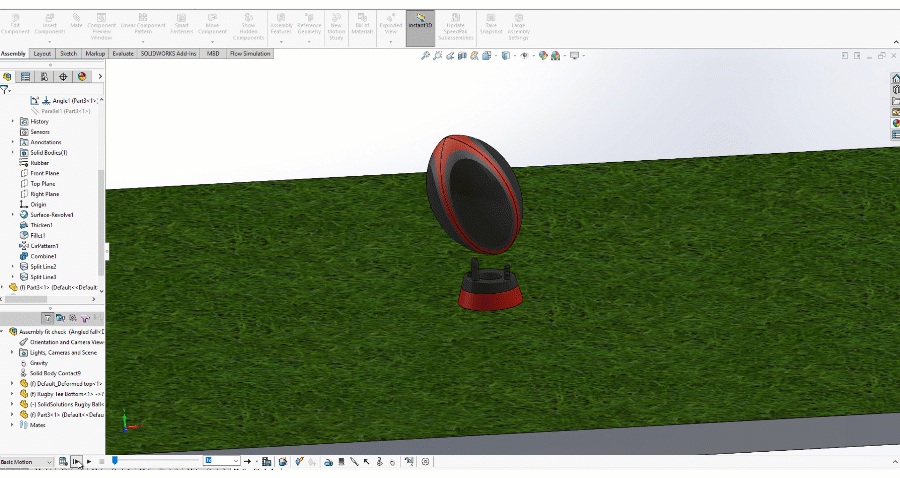Screen dimensions: 900x478
Task: Switch to the Sketch tab
Action: pos(68,53)
